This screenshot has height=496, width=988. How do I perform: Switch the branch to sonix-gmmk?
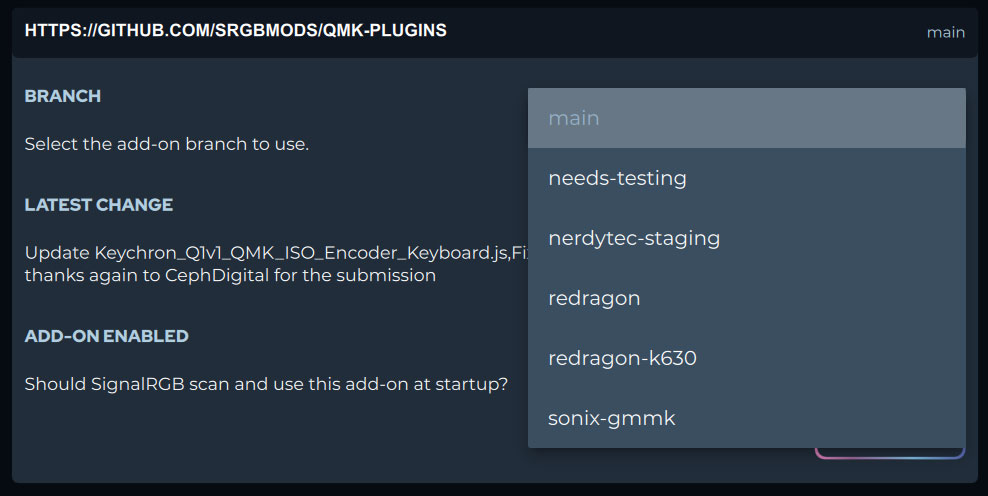[611, 418]
